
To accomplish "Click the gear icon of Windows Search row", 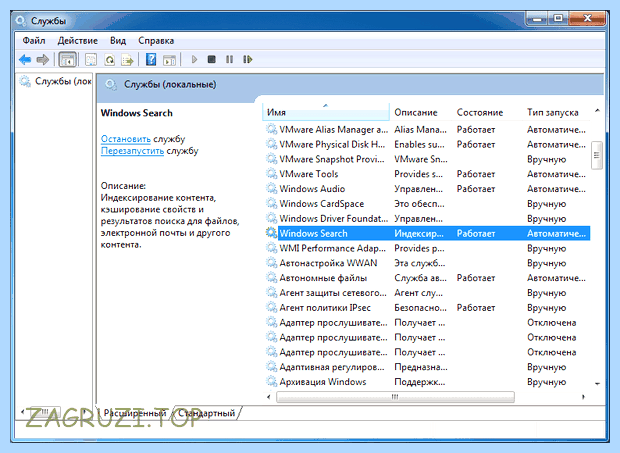I will pyautogui.click(x=271, y=233).
